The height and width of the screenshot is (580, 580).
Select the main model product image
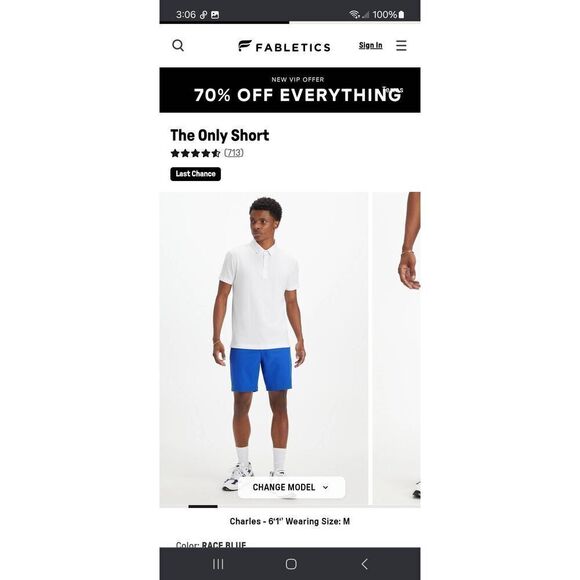pyautogui.click(x=264, y=348)
